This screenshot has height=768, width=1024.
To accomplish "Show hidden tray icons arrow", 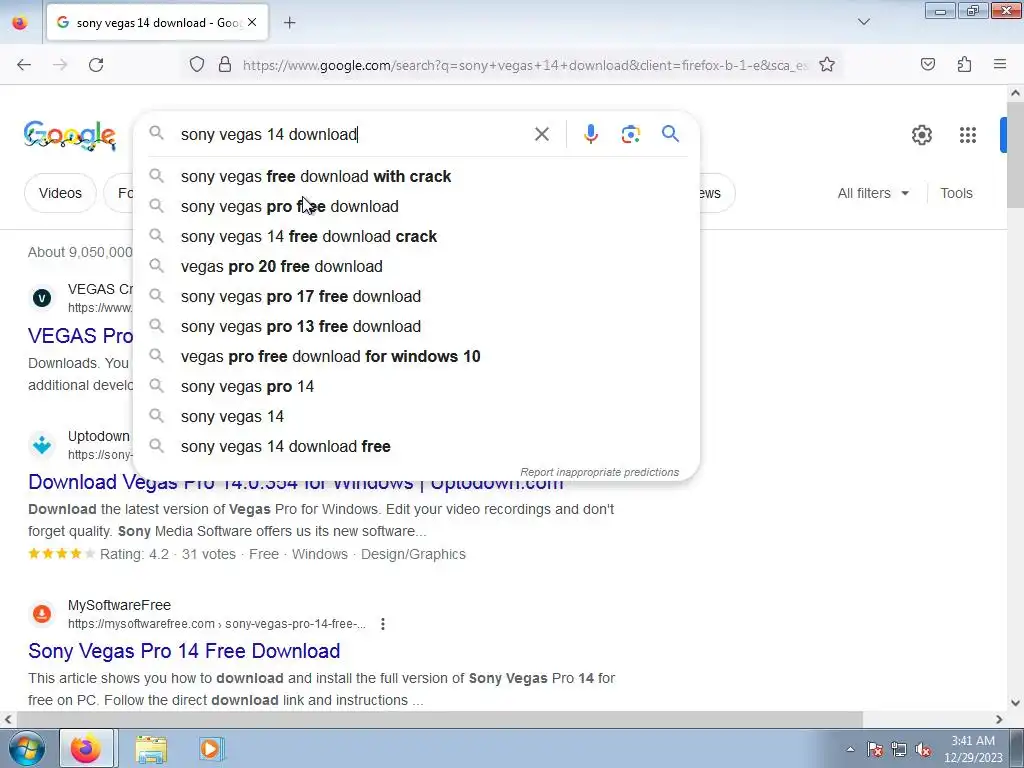I will pos(850,749).
